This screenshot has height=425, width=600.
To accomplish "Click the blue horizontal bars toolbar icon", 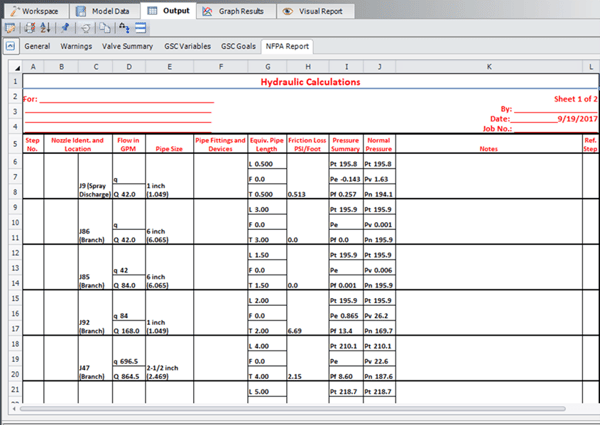I will [140, 28].
